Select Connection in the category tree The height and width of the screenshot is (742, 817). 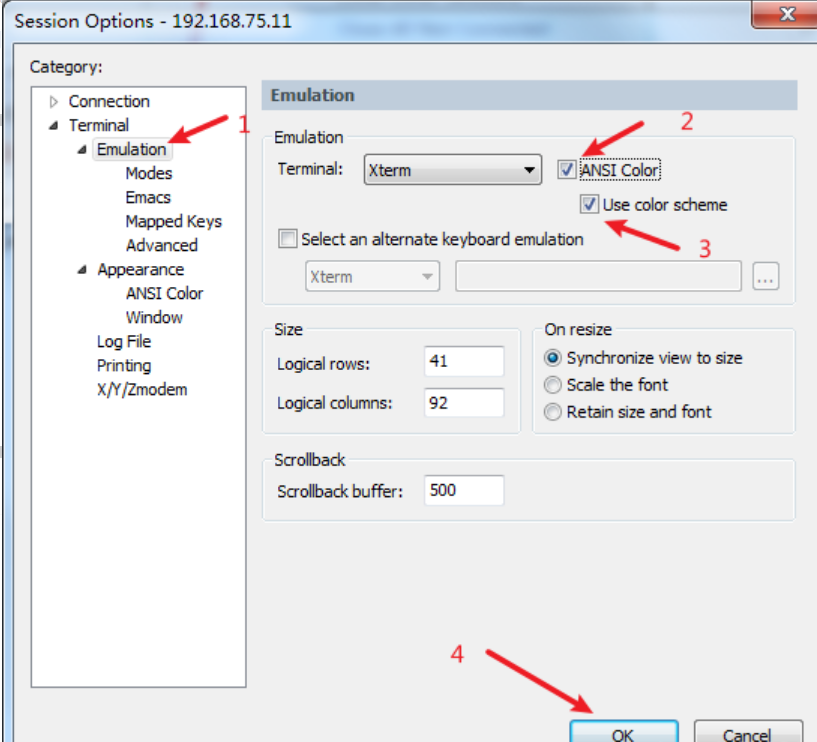109,102
